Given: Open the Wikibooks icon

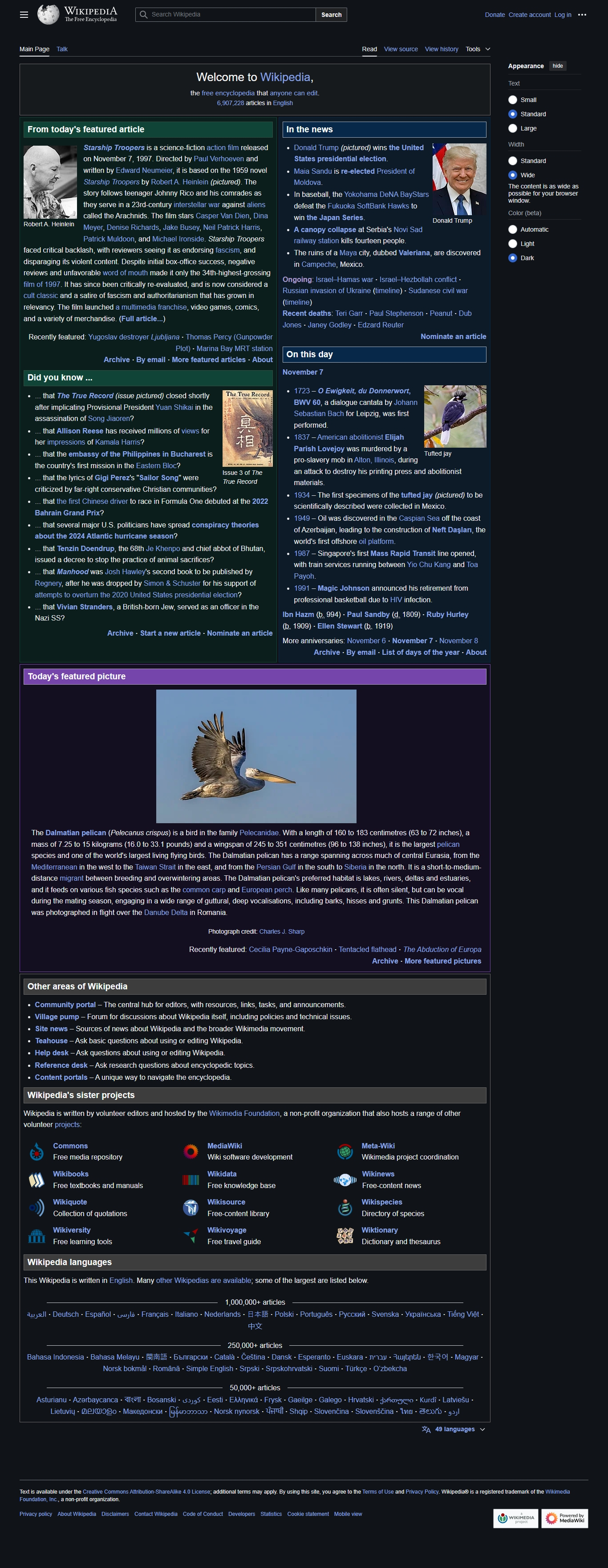Looking at the screenshot, I should [36, 1180].
